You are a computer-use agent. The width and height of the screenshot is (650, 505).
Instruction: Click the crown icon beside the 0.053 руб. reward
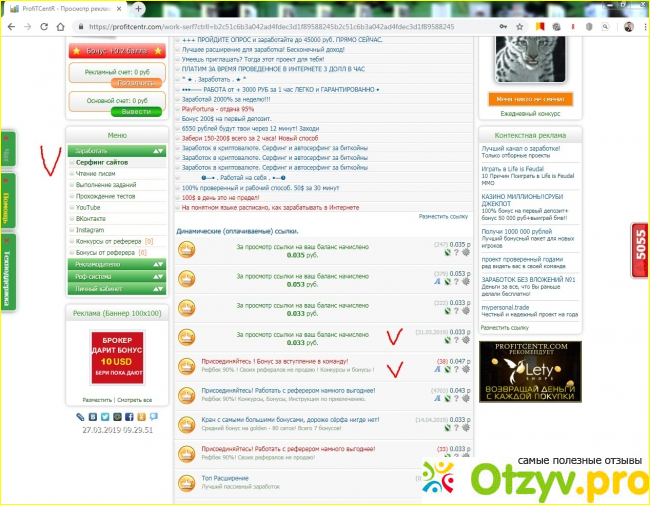(186, 278)
